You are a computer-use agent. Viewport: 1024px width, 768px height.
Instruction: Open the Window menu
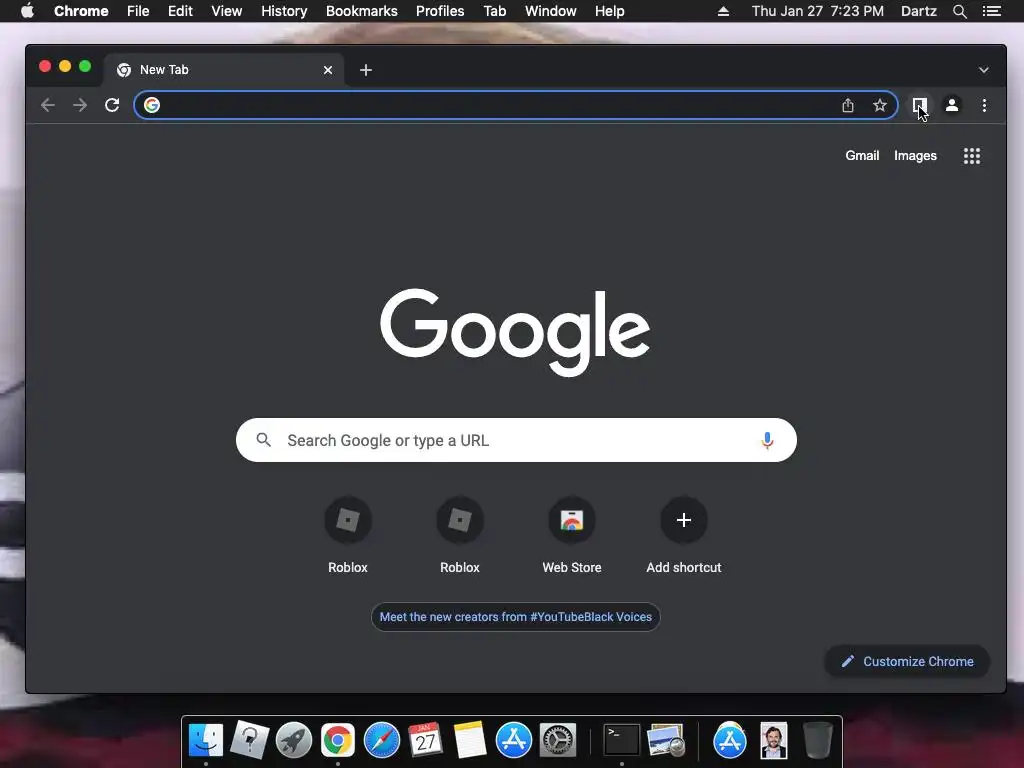point(551,11)
